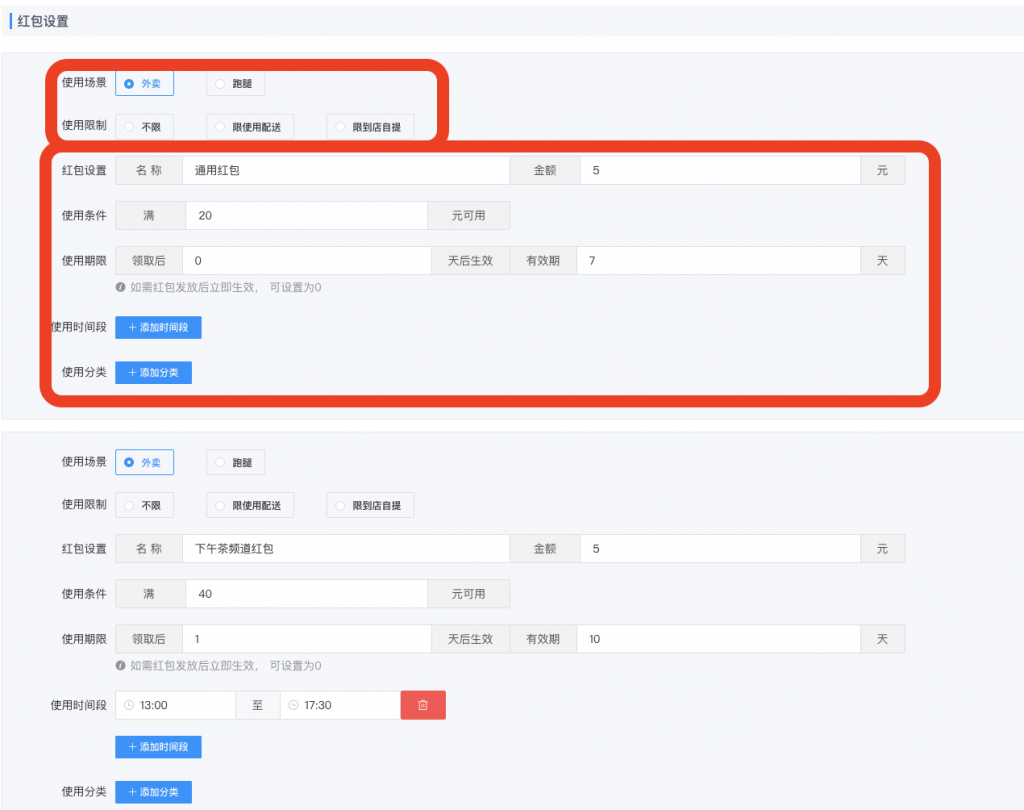Viewport: 1024px width, 810px height.
Task: Click the clock icon in the 17:30 time field
Action: tap(295, 705)
